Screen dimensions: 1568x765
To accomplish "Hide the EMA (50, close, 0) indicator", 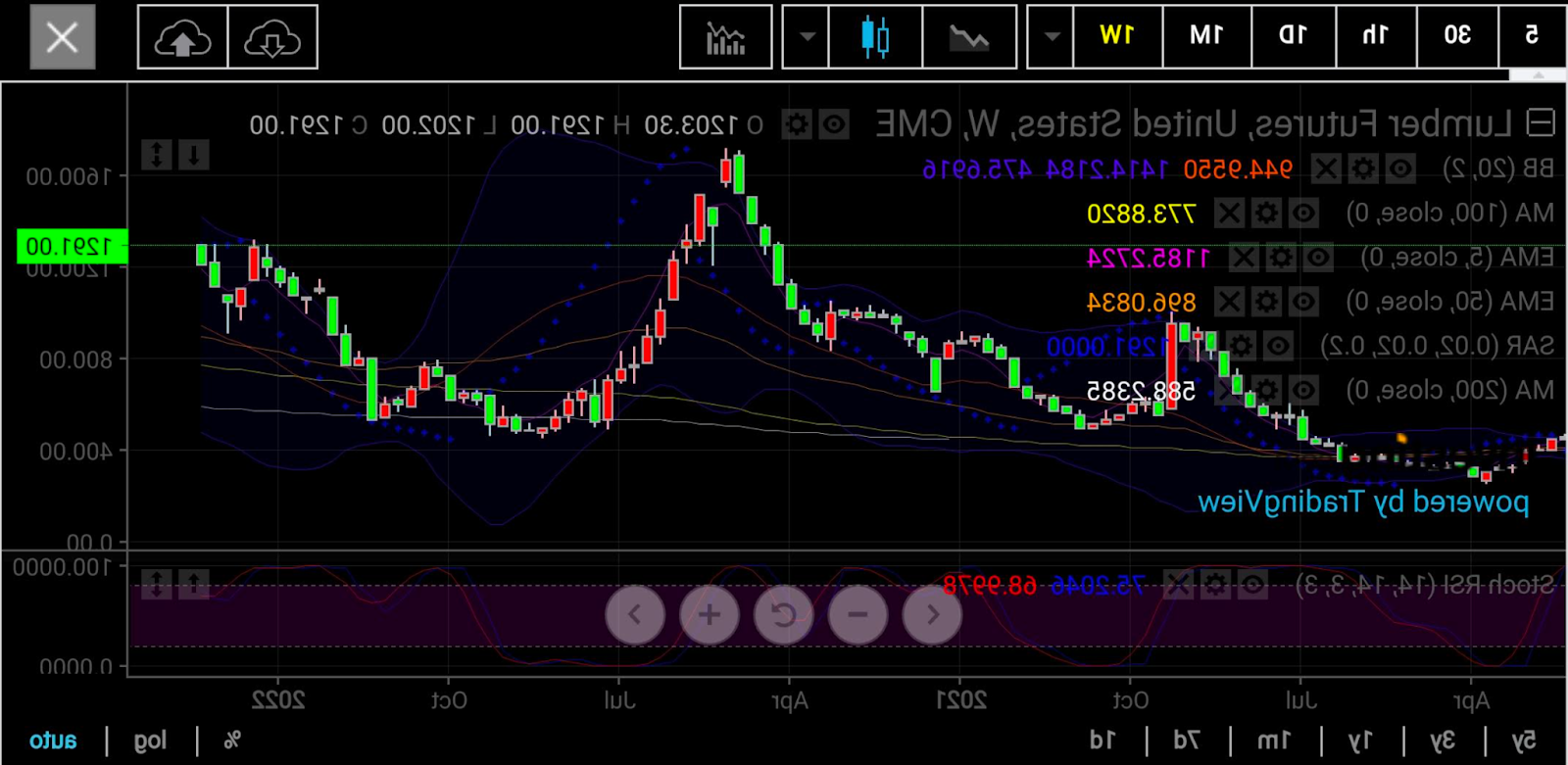I will [1303, 302].
